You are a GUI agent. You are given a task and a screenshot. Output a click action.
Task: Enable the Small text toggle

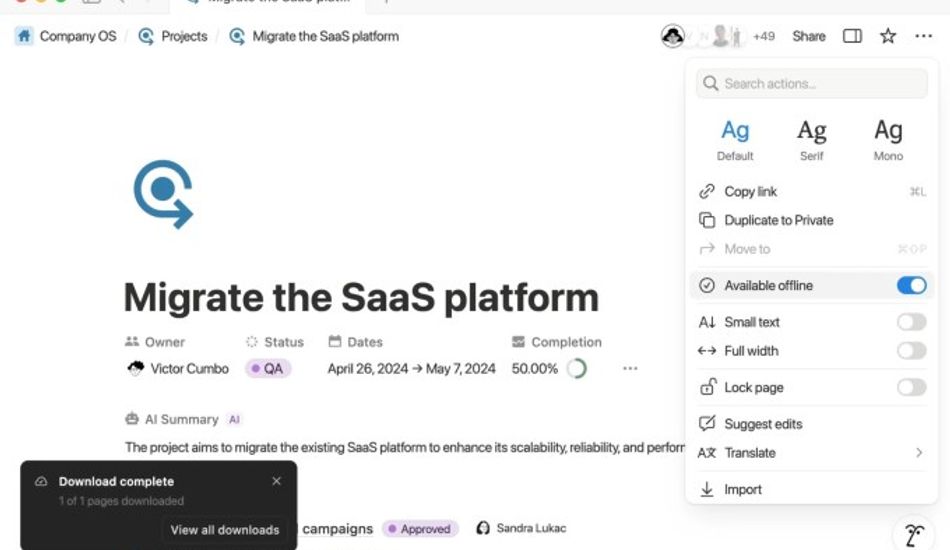(911, 322)
